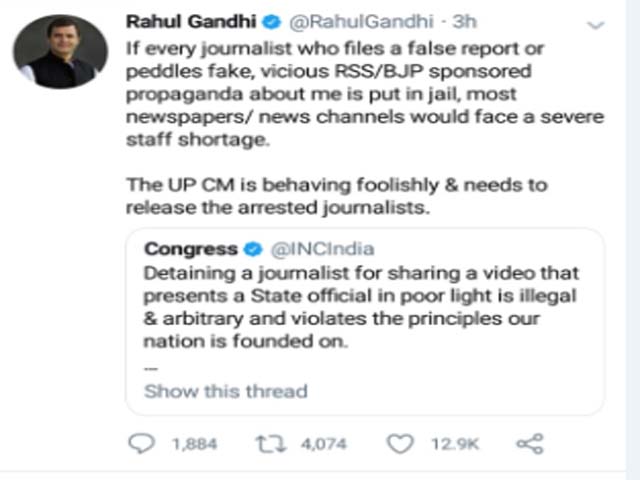Image resolution: width=640 pixels, height=480 pixels.
Task: Click the reply speech bubble icon
Action: click(144, 442)
